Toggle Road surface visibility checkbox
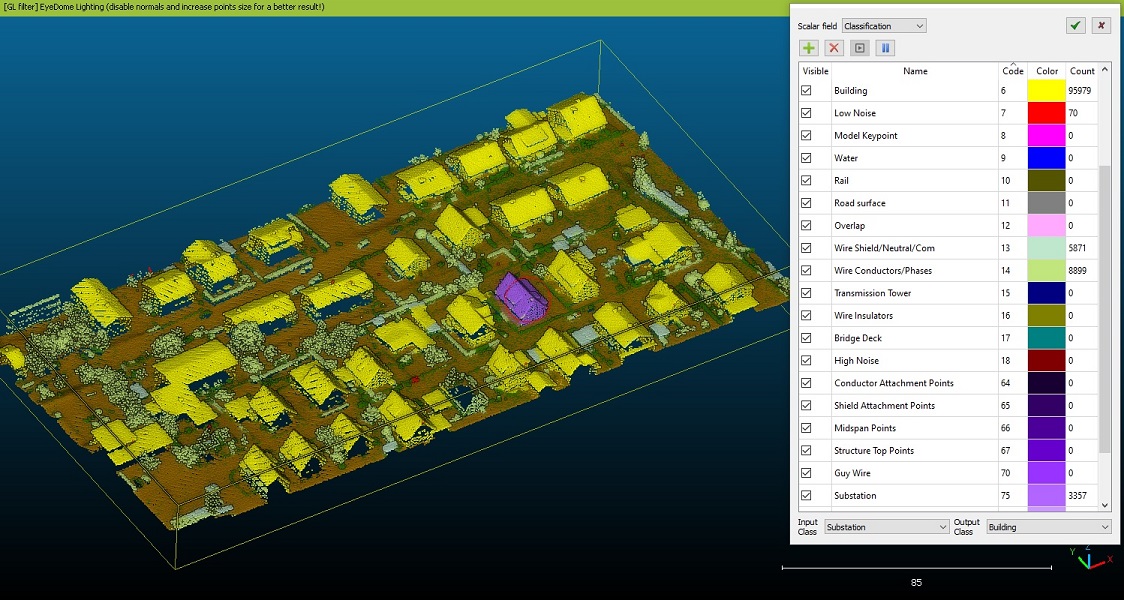The width and height of the screenshot is (1124, 600). tap(806, 203)
